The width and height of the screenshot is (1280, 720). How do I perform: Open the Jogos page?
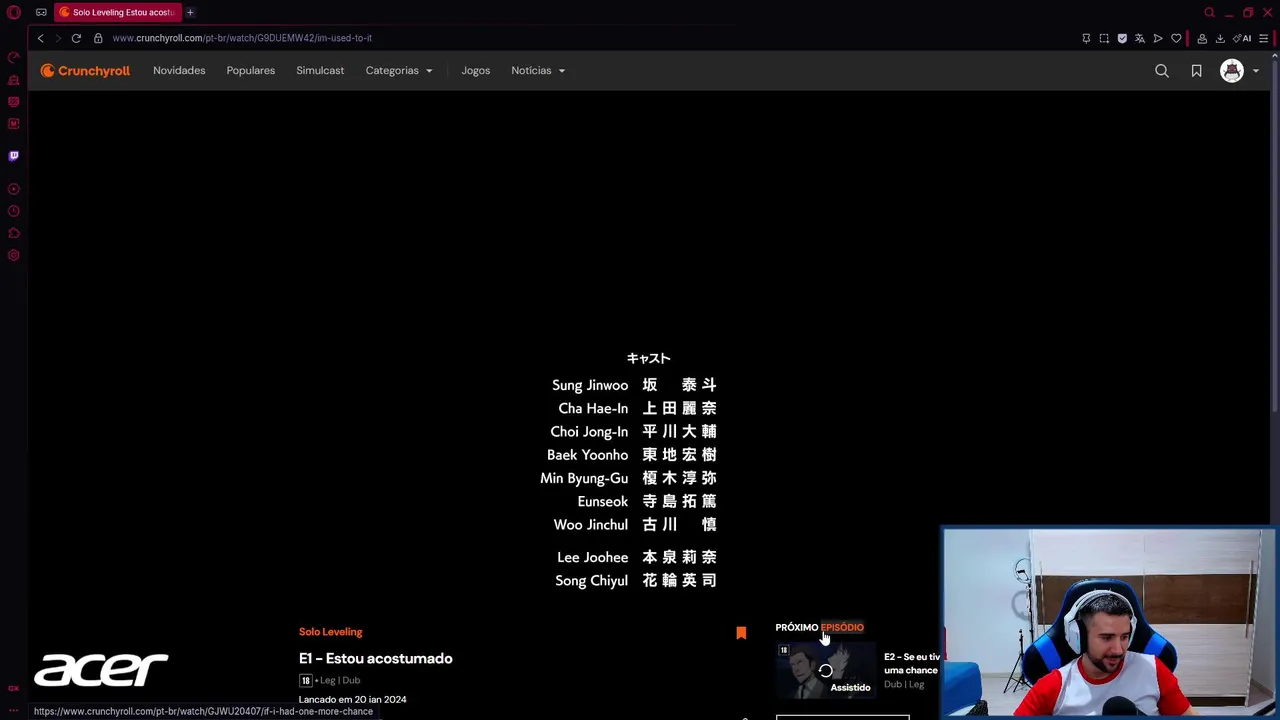[x=475, y=71]
